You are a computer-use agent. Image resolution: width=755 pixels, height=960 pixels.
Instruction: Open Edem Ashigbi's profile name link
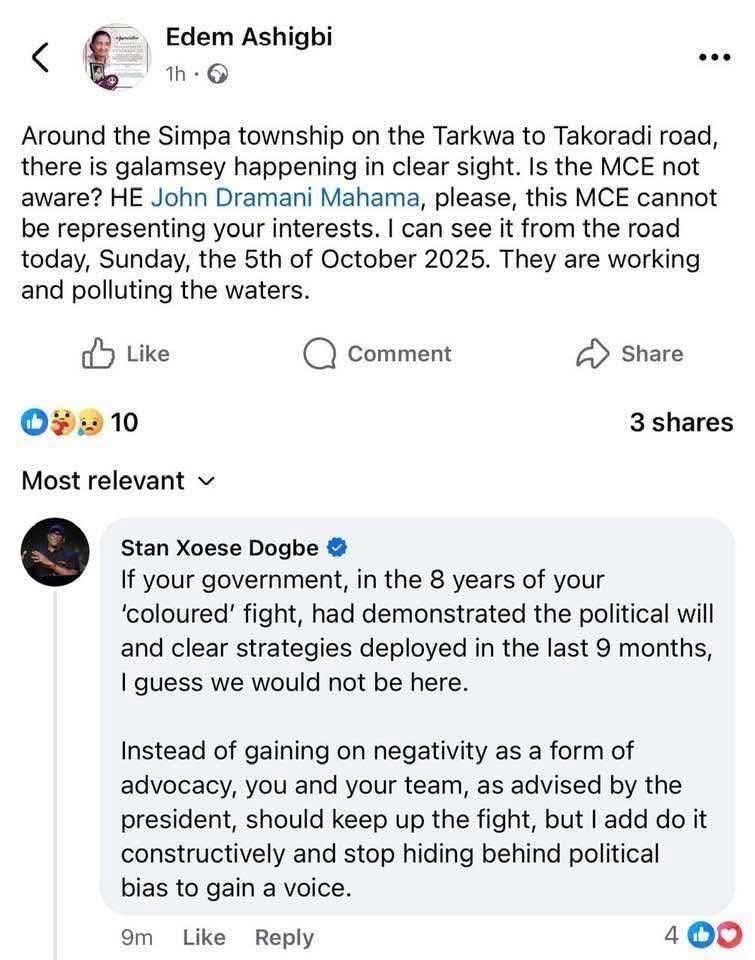click(248, 37)
